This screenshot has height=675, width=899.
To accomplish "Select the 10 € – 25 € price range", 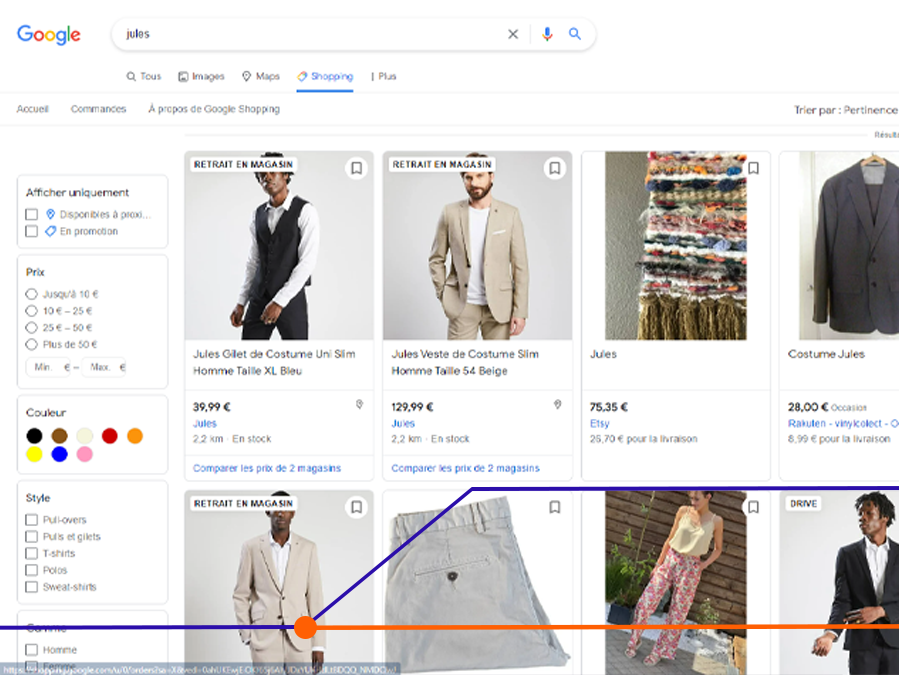I will 32,311.
